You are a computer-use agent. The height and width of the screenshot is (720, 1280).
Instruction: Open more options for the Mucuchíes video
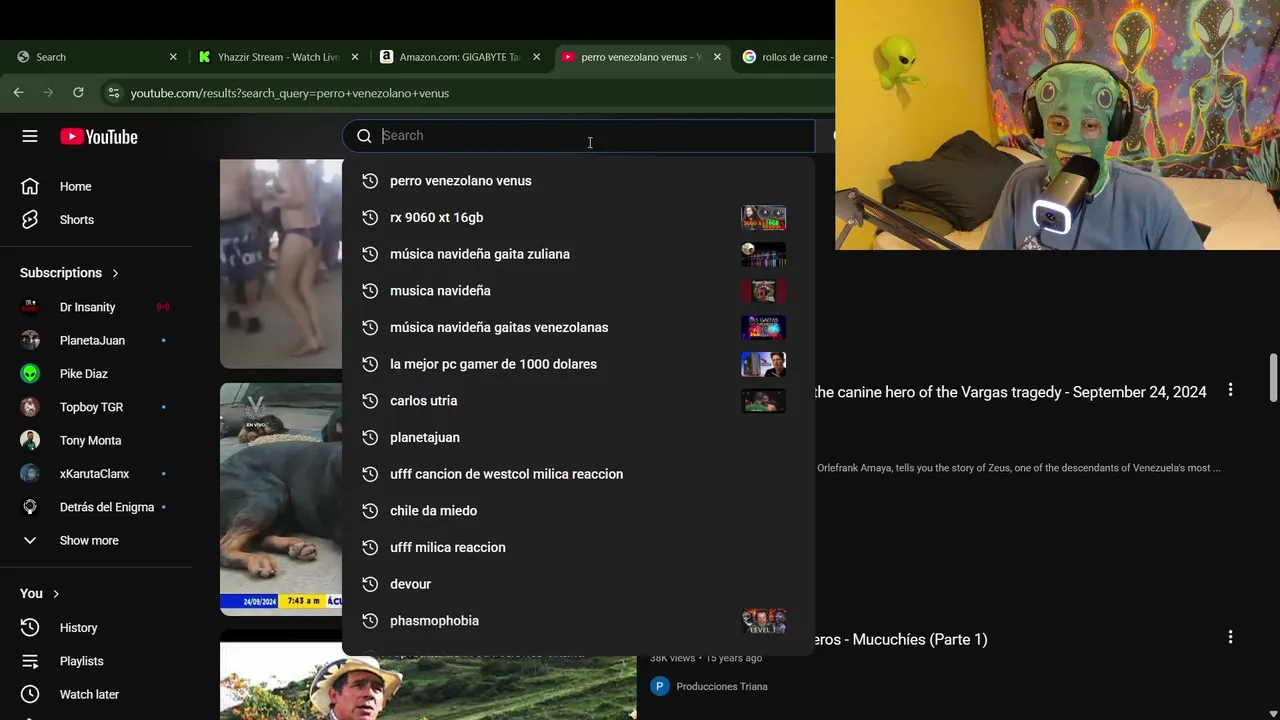coord(1230,637)
